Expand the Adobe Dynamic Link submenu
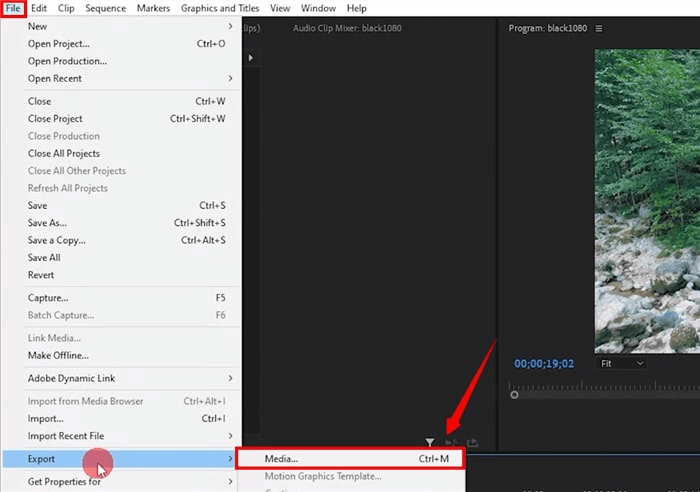This screenshot has width=700, height=492. tap(128, 378)
